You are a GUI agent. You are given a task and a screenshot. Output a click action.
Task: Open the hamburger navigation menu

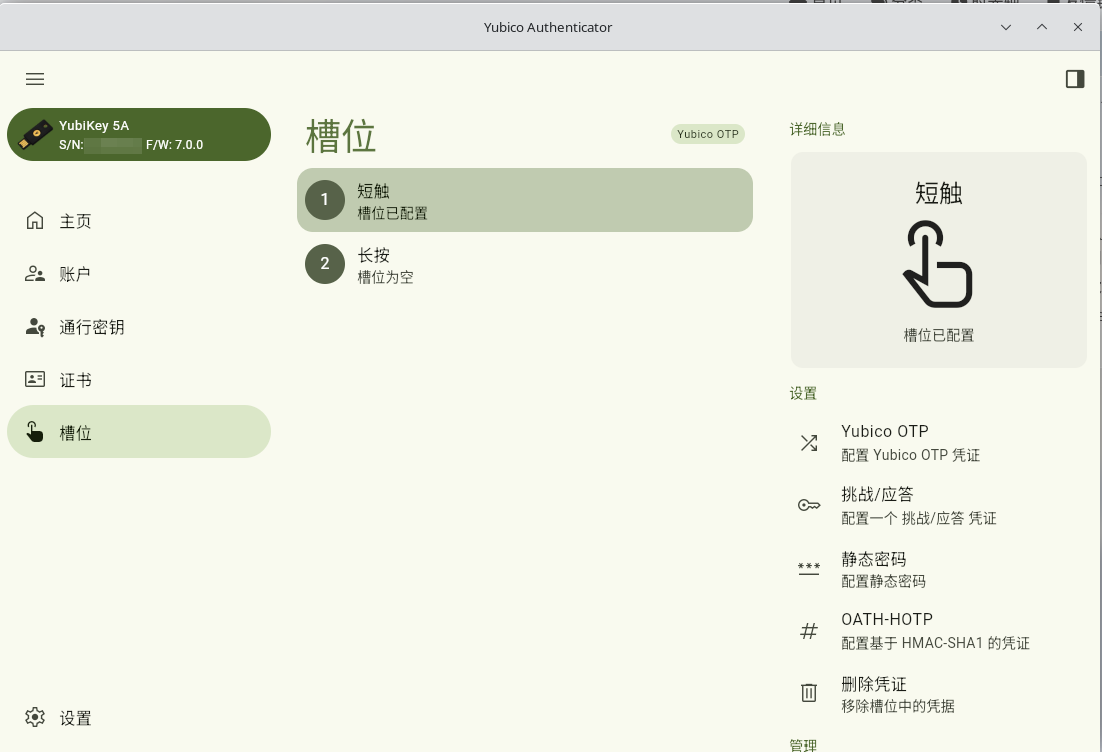coord(35,79)
